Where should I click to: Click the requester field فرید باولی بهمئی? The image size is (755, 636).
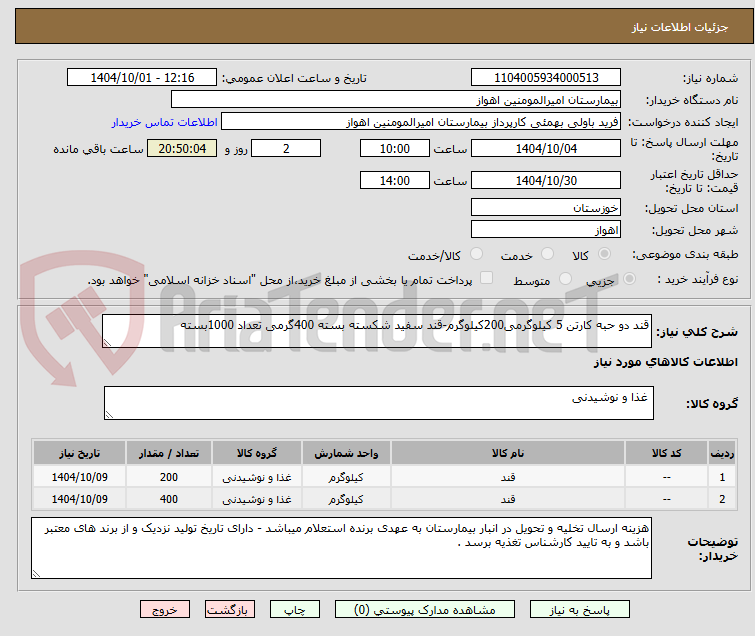(x=421, y=122)
